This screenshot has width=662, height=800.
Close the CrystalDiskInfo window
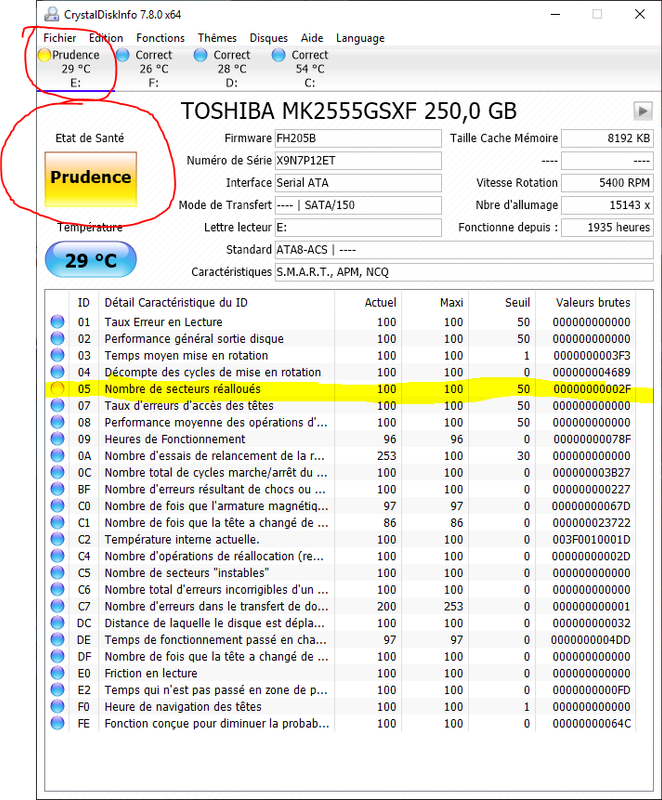tap(640, 14)
